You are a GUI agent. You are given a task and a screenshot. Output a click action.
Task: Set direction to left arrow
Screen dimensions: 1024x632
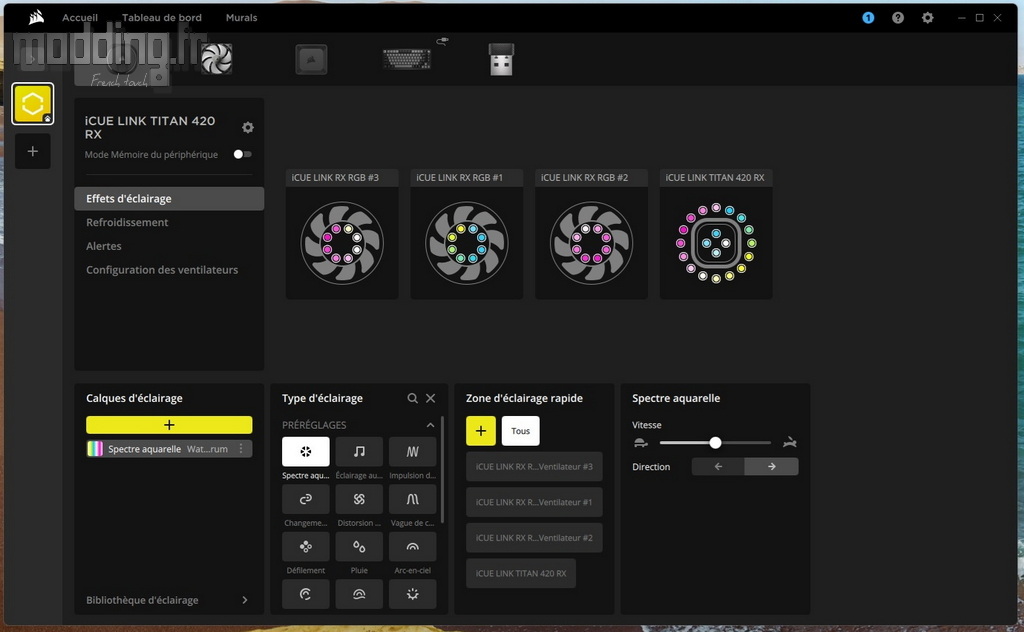(x=718, y=466)
